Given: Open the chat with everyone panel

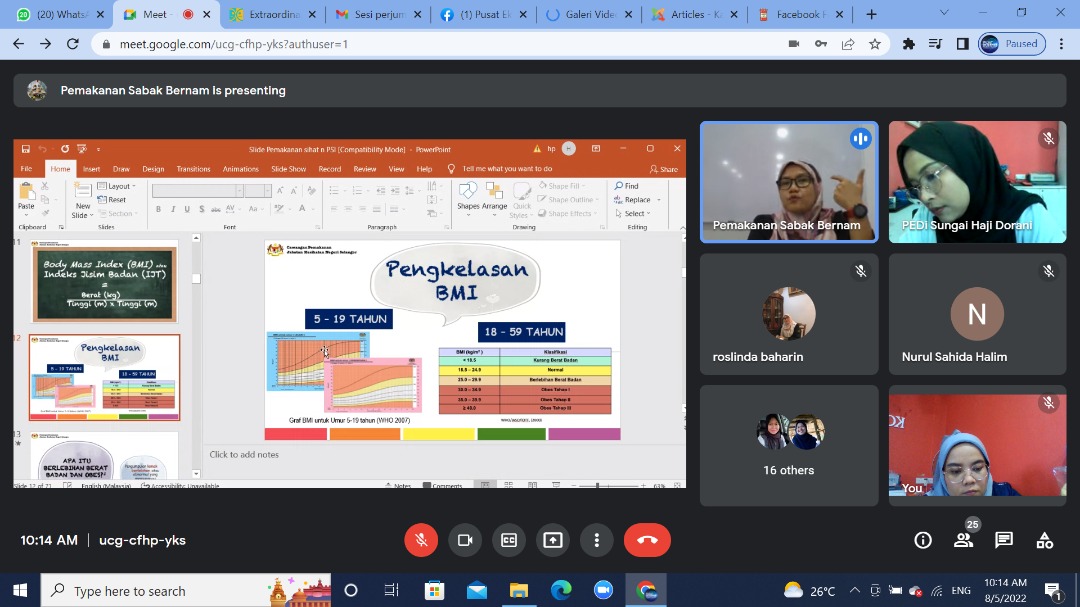Looking at the screenshot, I should pos(1004,540).
